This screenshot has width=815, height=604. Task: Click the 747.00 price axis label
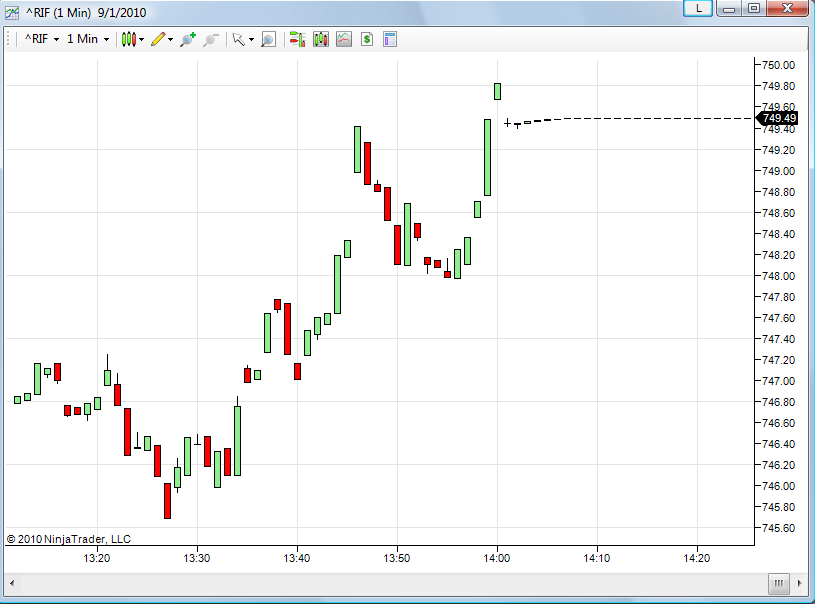778,381
